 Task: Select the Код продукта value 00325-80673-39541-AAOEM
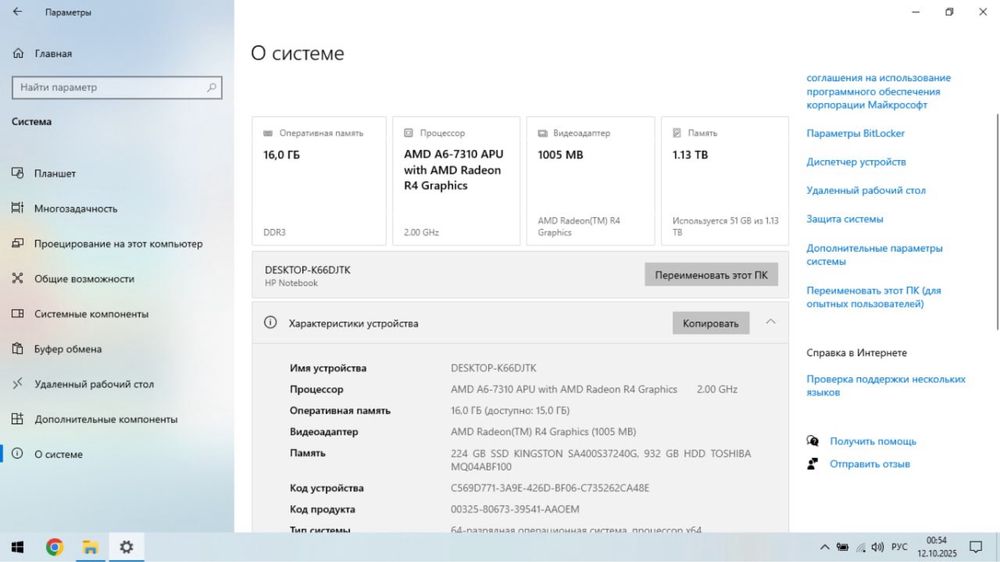tap(515, 509)
